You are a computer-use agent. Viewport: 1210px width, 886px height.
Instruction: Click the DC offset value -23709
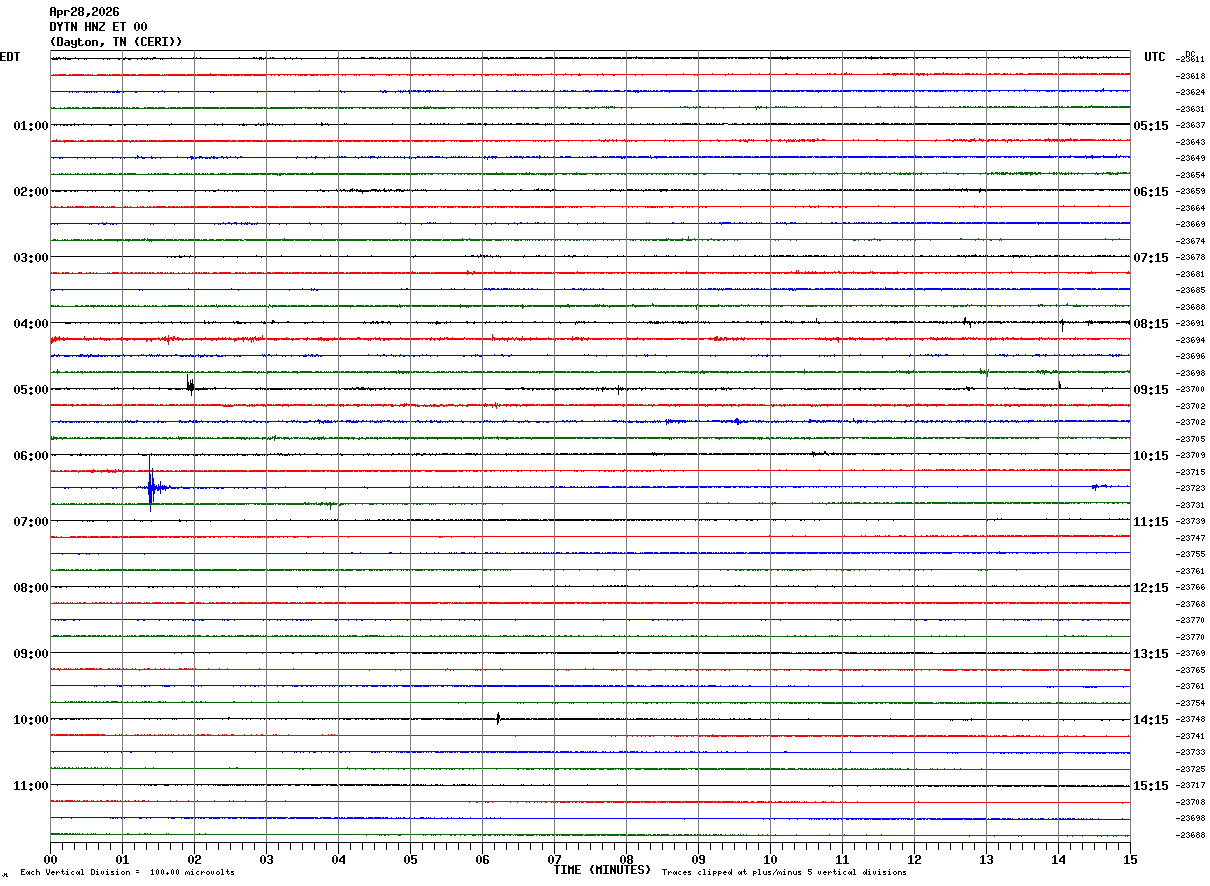coord(1190,456)
